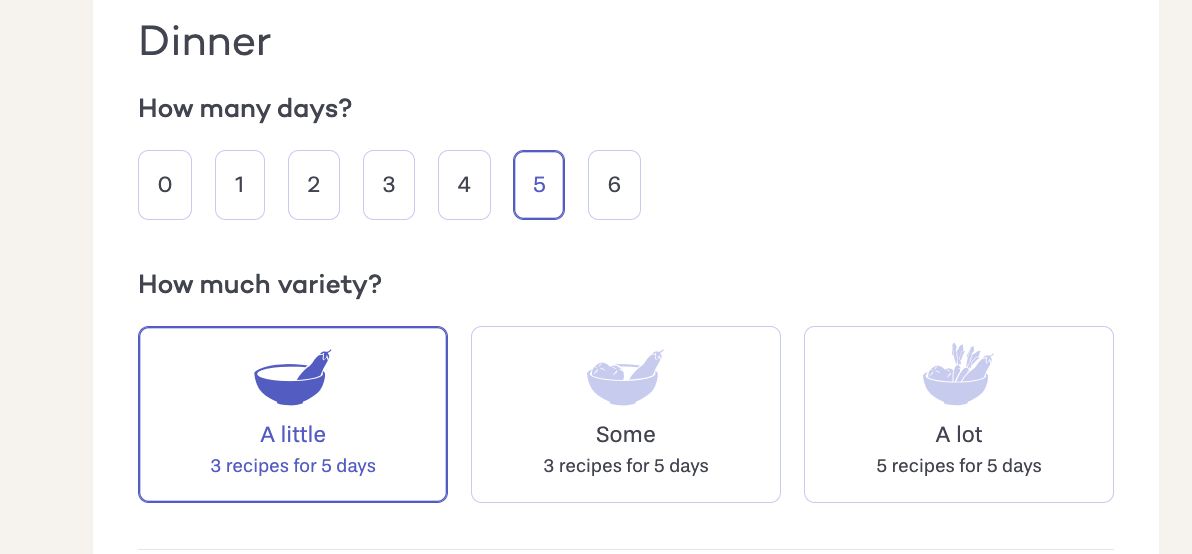
Task: Click the bowl icon above Some
Action: [626, 377]
